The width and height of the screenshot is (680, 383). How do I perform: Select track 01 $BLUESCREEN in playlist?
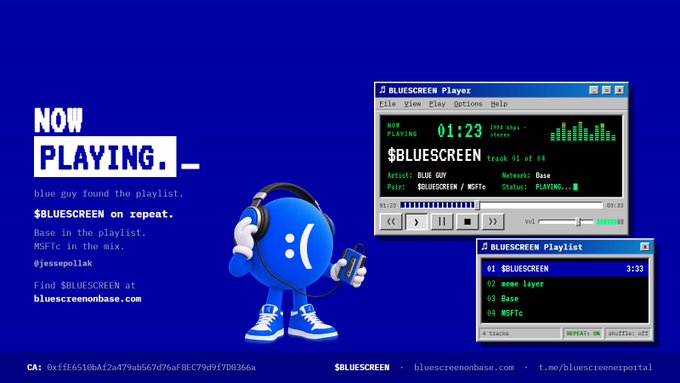[565, 268]
